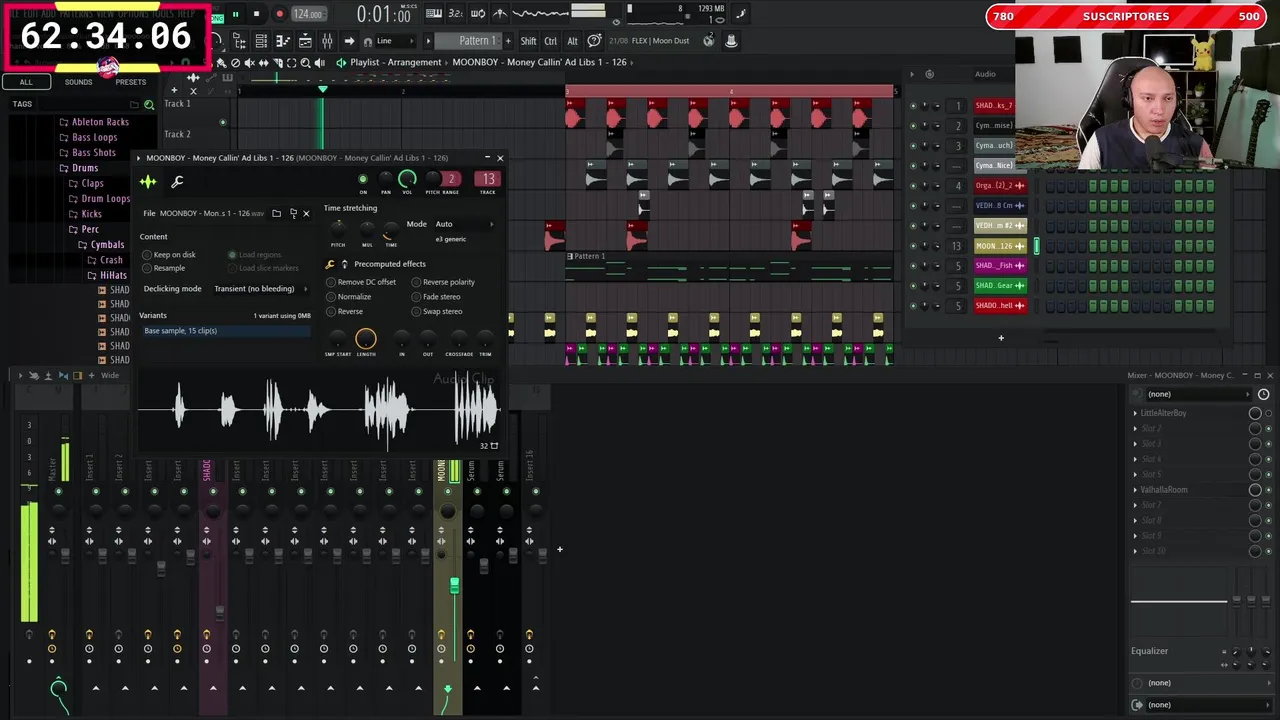Adjust the sampler PAN knob
This screenshot has height=720, width=1280.
(x=386, y=179)
